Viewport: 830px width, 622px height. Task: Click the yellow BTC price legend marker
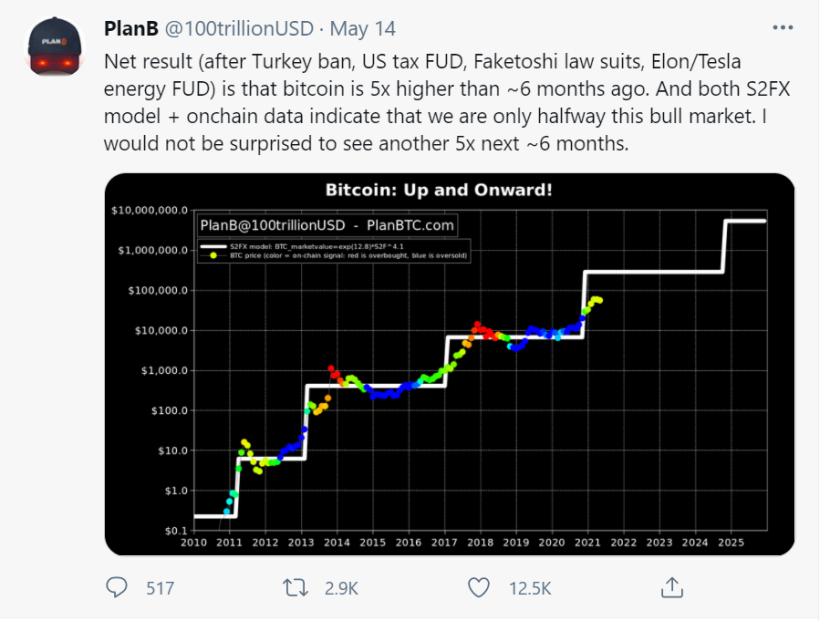[x=213, y=255]
